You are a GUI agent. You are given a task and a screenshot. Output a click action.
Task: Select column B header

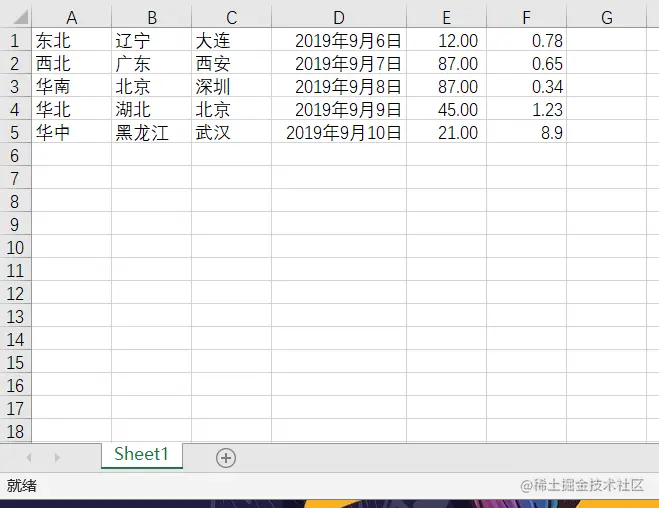coord(152,17)
